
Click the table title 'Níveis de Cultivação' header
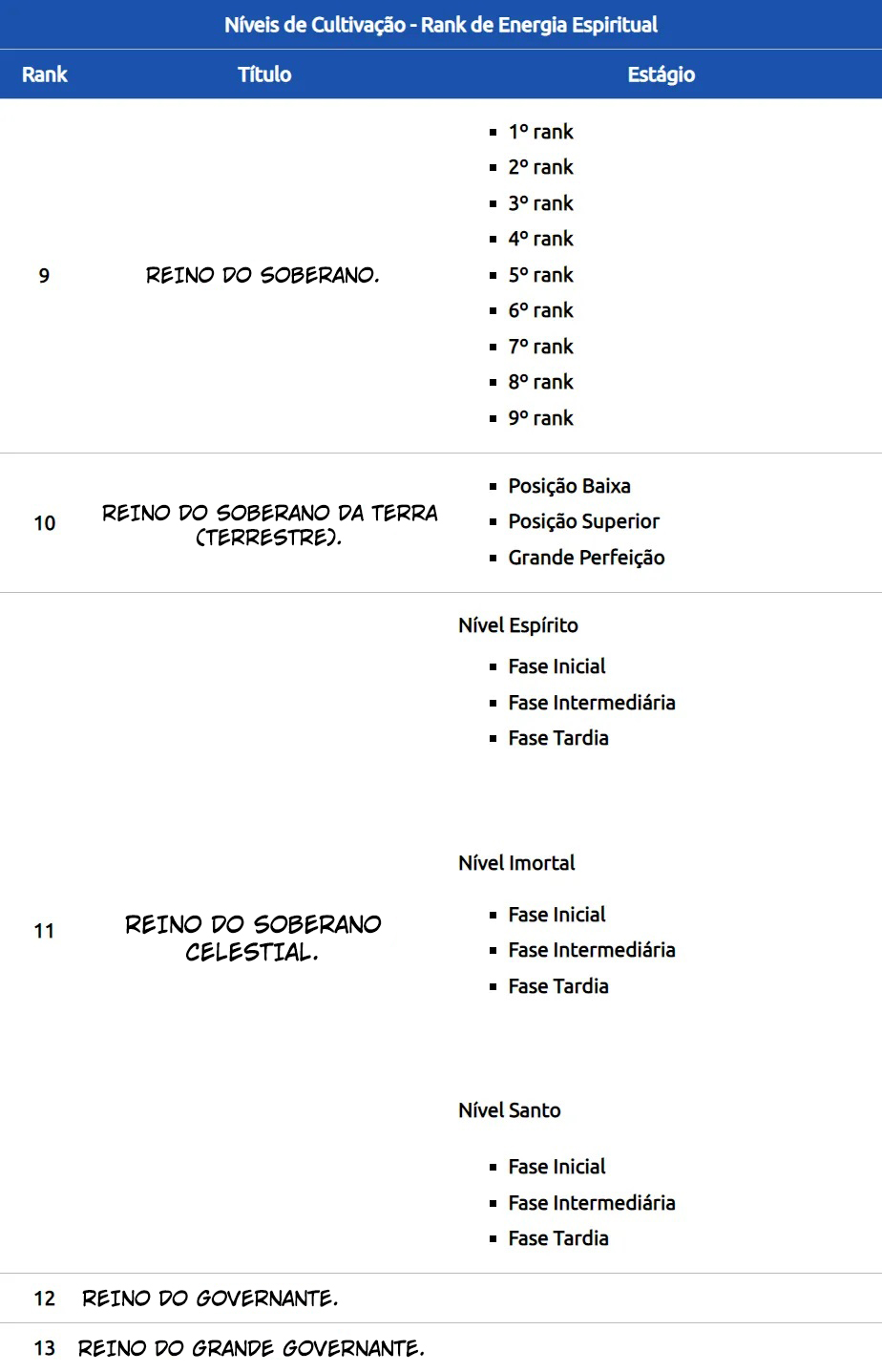point(440,25)
